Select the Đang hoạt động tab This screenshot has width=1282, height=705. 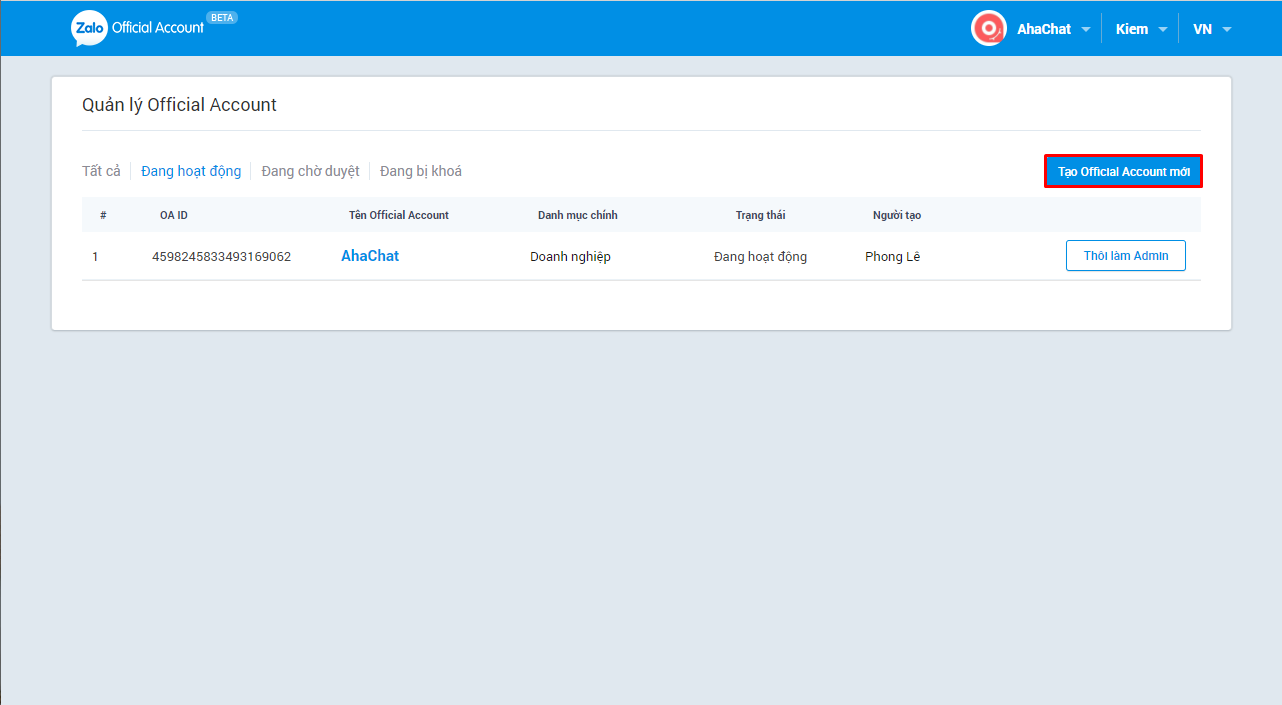pyautogui.click(x=191, y=171)
